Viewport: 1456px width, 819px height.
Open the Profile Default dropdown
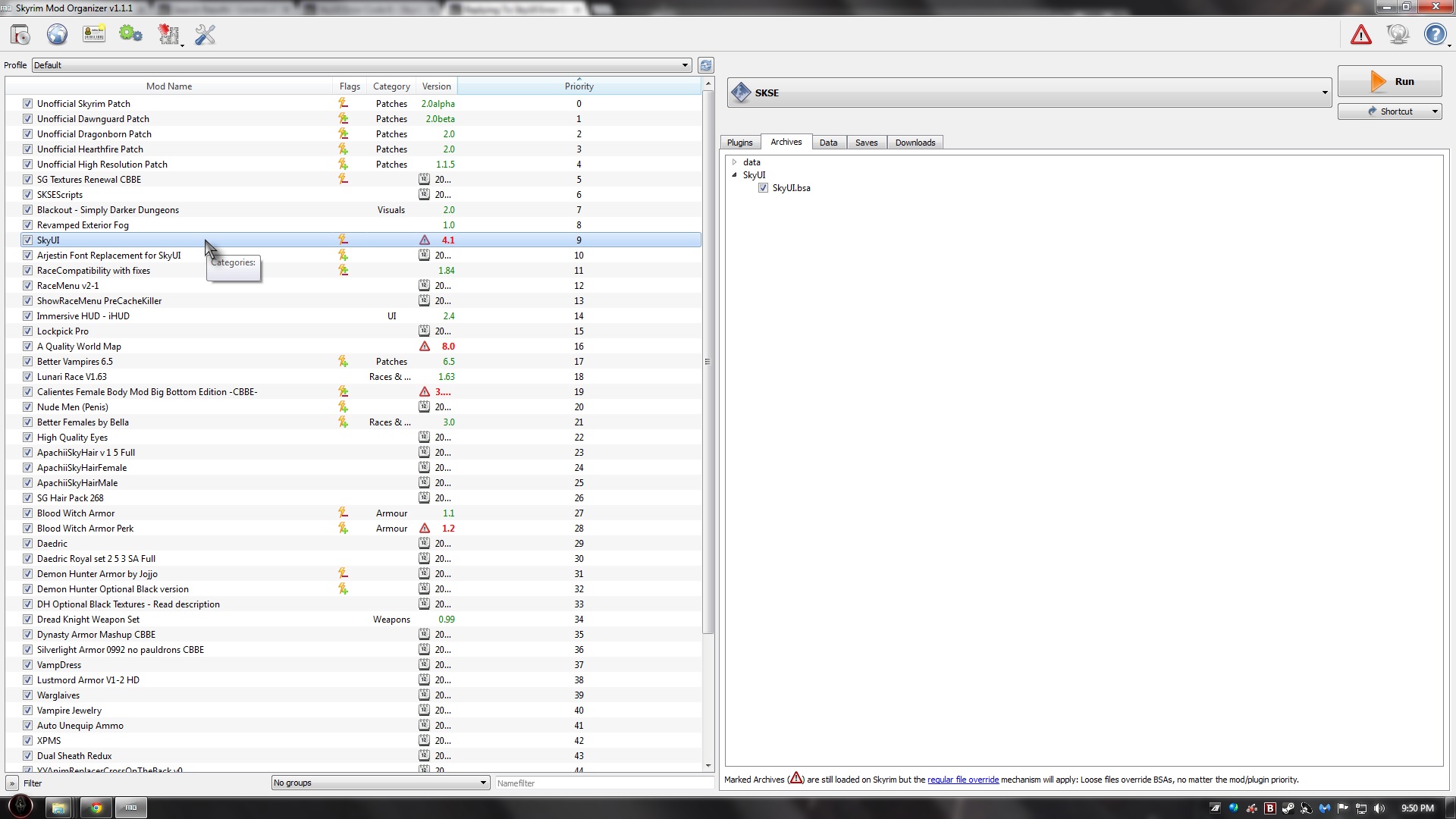(x=361, y=65)
